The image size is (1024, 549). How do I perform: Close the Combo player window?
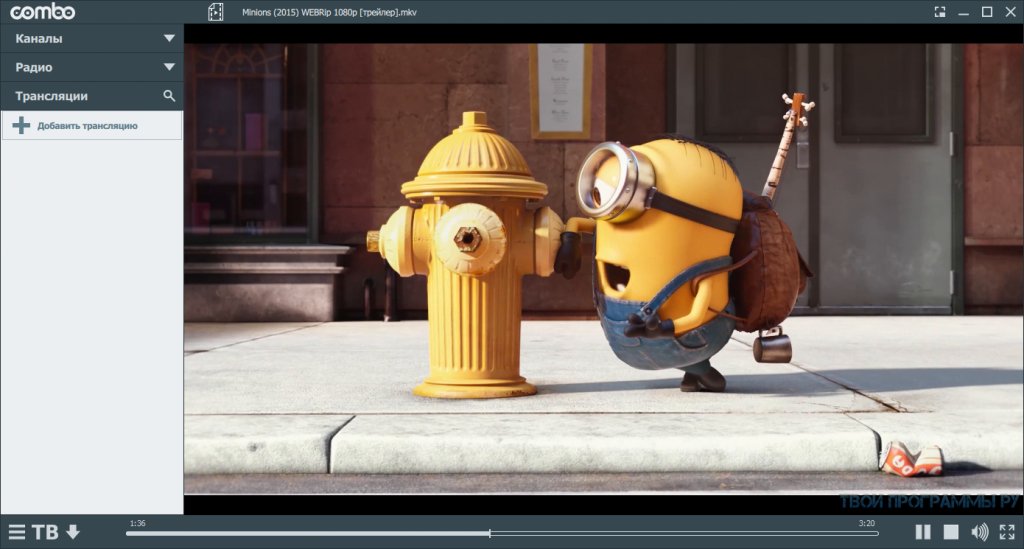pyautogui.click(x=1010, y=12)
